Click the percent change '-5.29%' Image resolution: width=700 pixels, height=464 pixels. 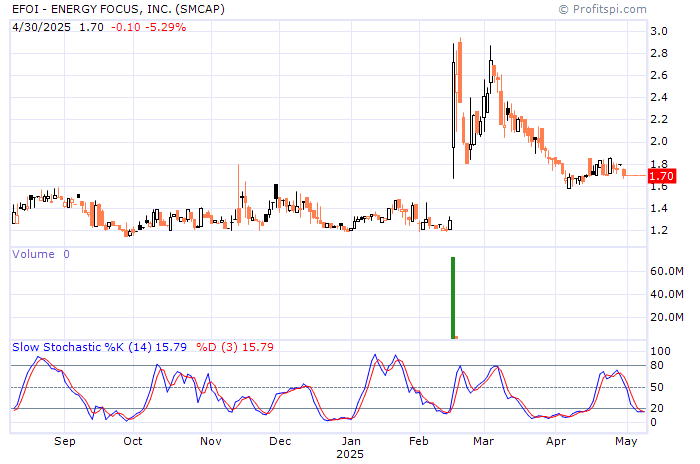click(166, 27)
